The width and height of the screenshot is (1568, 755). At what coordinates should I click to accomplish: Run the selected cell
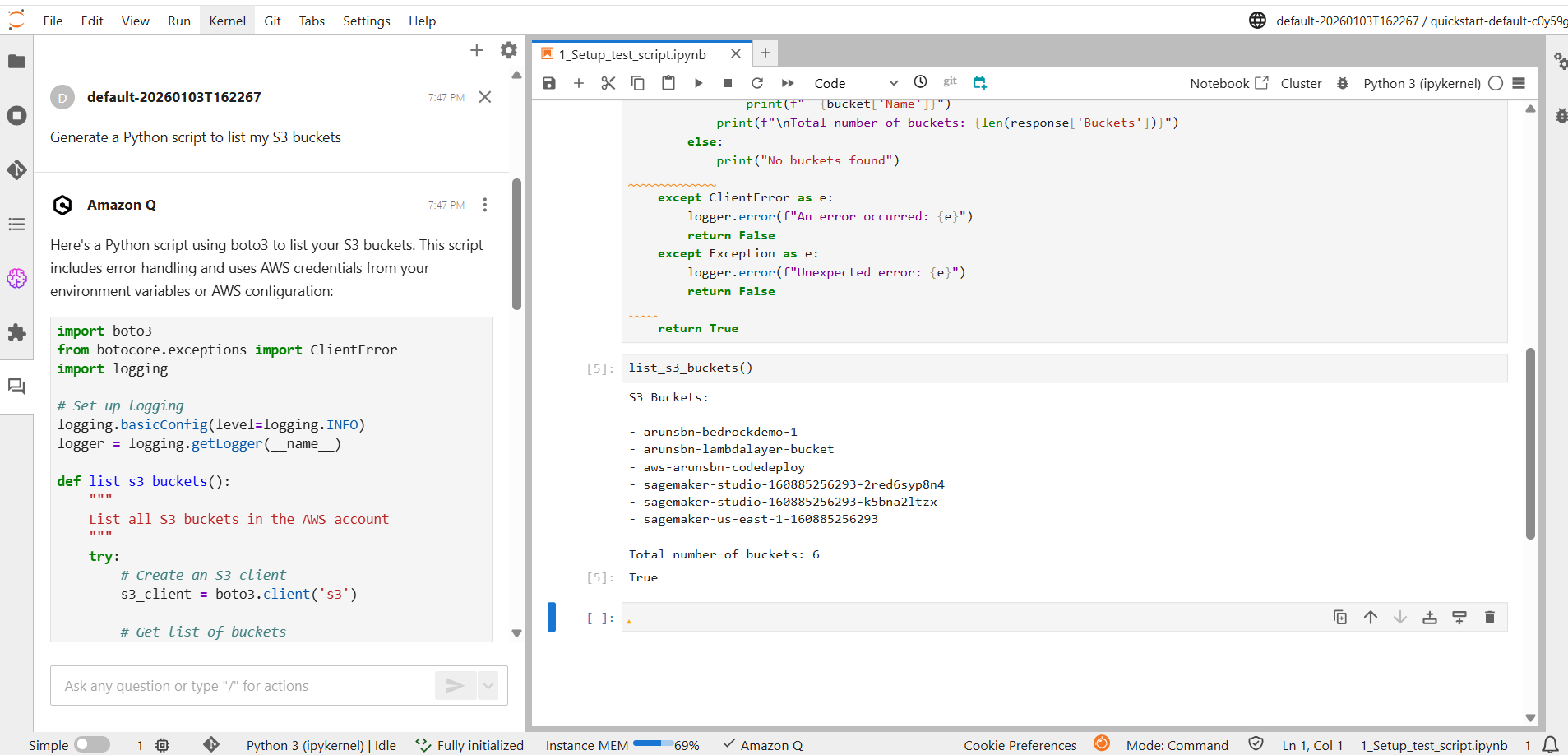pyautogui.click(x=698, y=82)
